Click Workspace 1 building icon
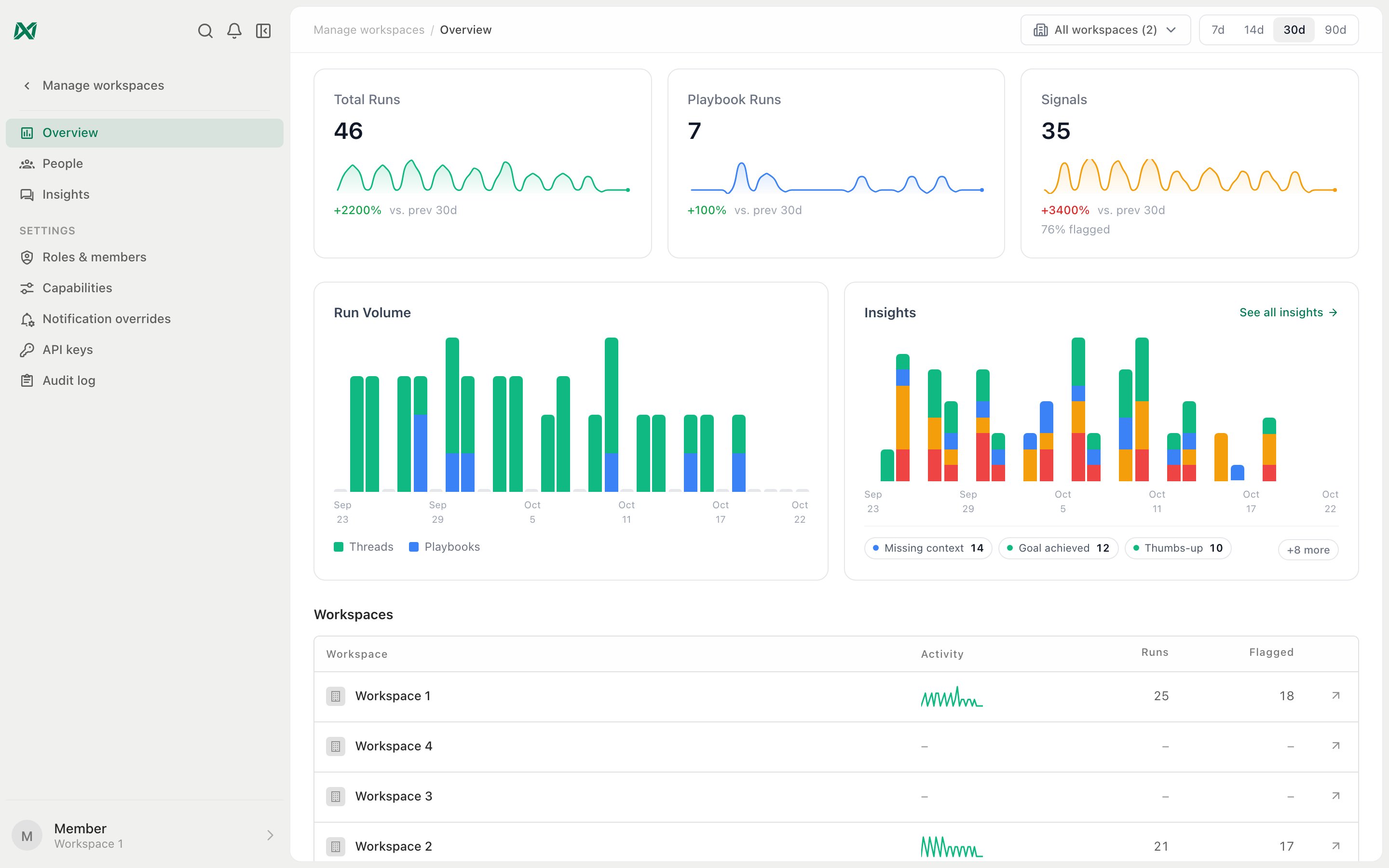This screenshot has height=868, width=1389. click(336, 696)
